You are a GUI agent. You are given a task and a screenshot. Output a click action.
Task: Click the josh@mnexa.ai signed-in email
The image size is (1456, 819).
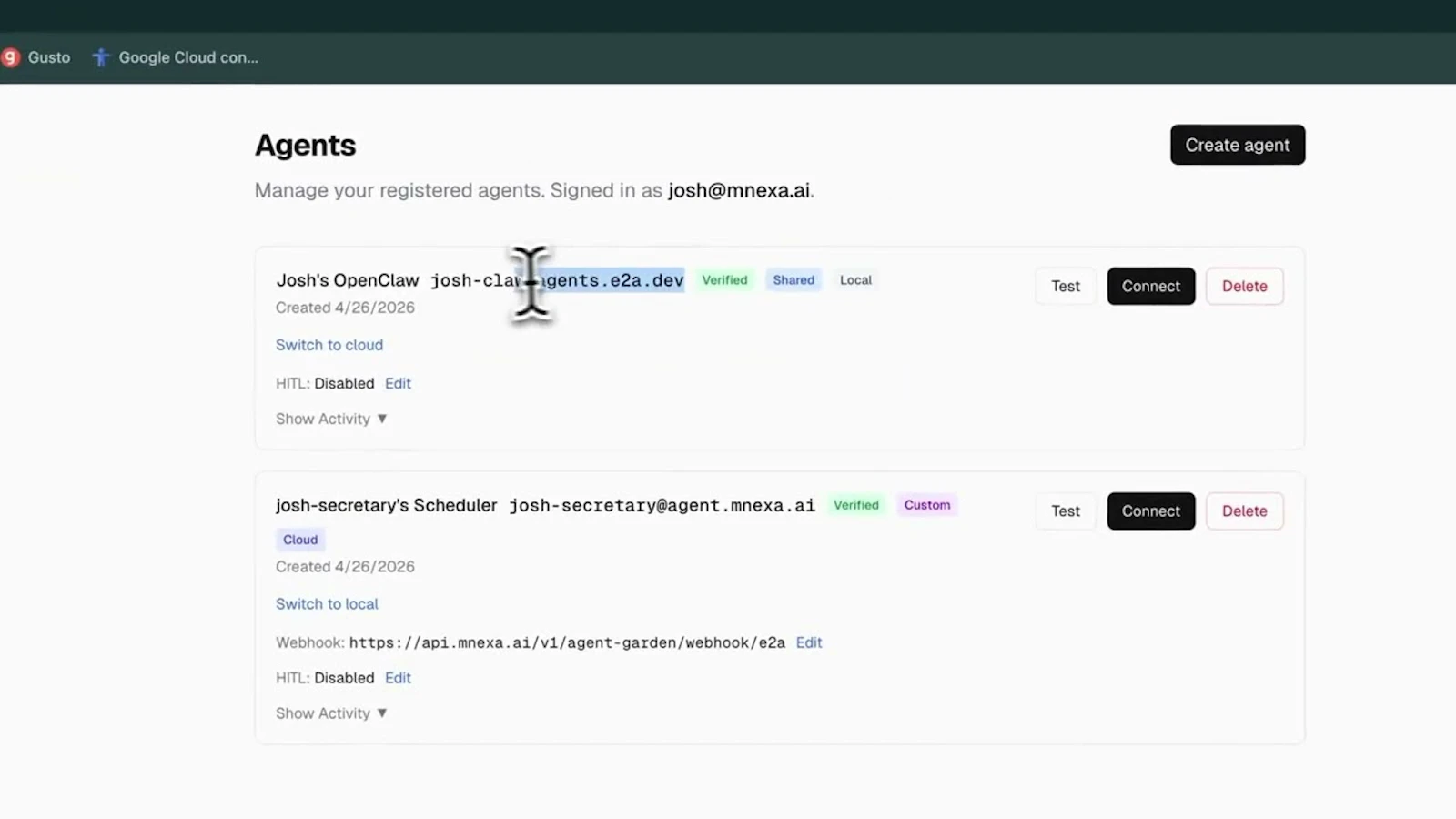tap(739, 190)
